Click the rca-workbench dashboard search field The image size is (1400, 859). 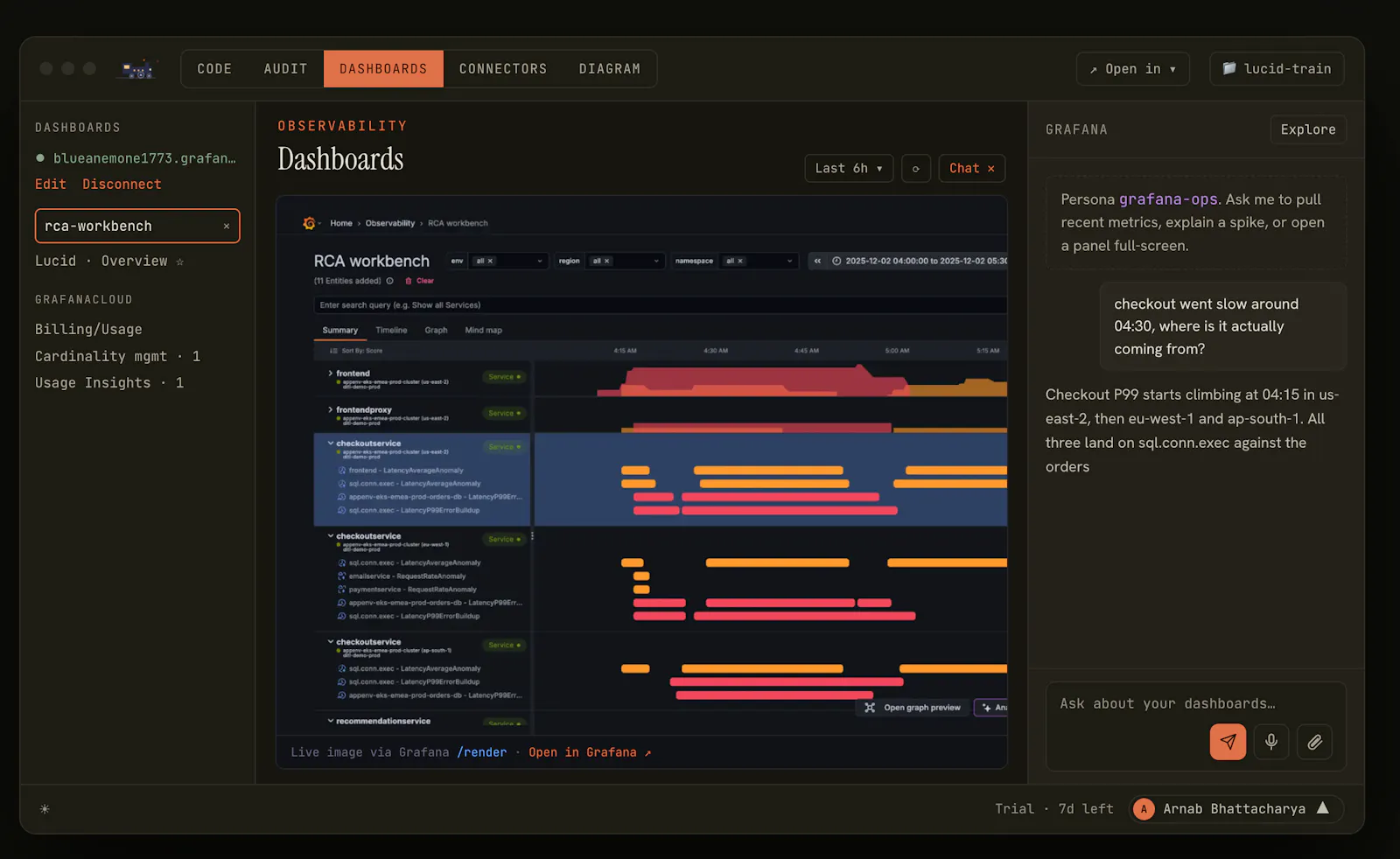pos(137,226)
